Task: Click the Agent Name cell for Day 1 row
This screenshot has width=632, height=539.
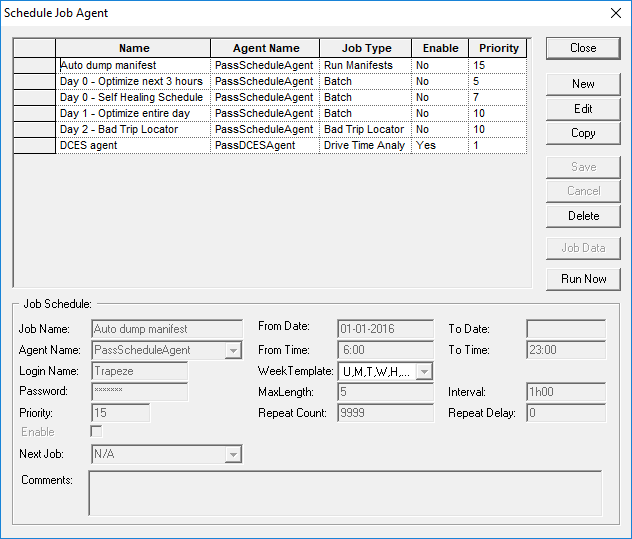Action: (x=265, y=113)
